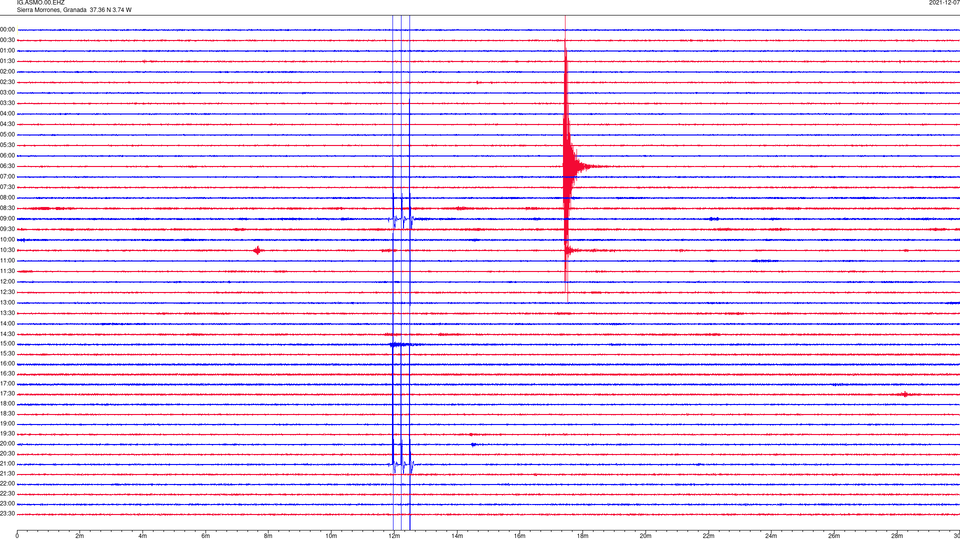Click the "14:30" trace time label
This screenshot has height=540, width=960.
pos(7,334)
